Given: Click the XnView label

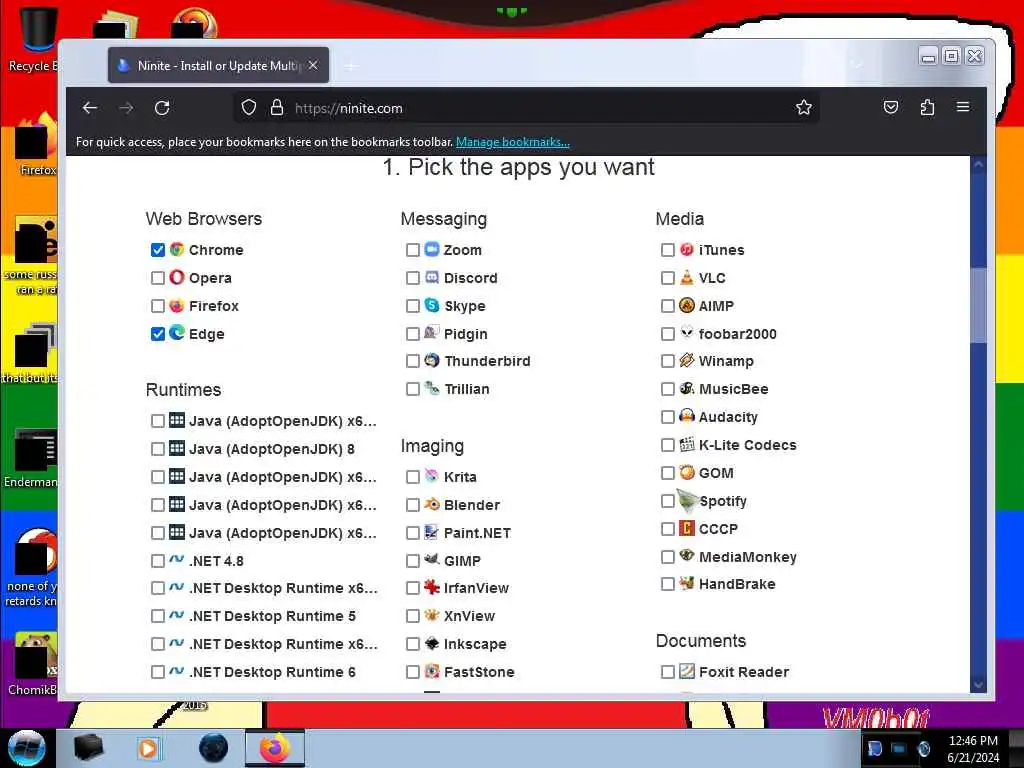Looking at the screenshot, I should click(x=470, y=616).
